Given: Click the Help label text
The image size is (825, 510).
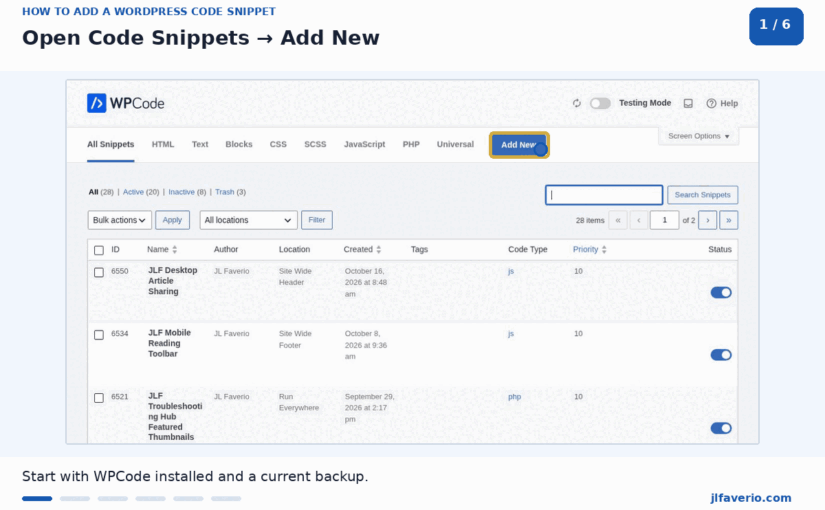Looking at the screenshot, I should pos(729,103).
